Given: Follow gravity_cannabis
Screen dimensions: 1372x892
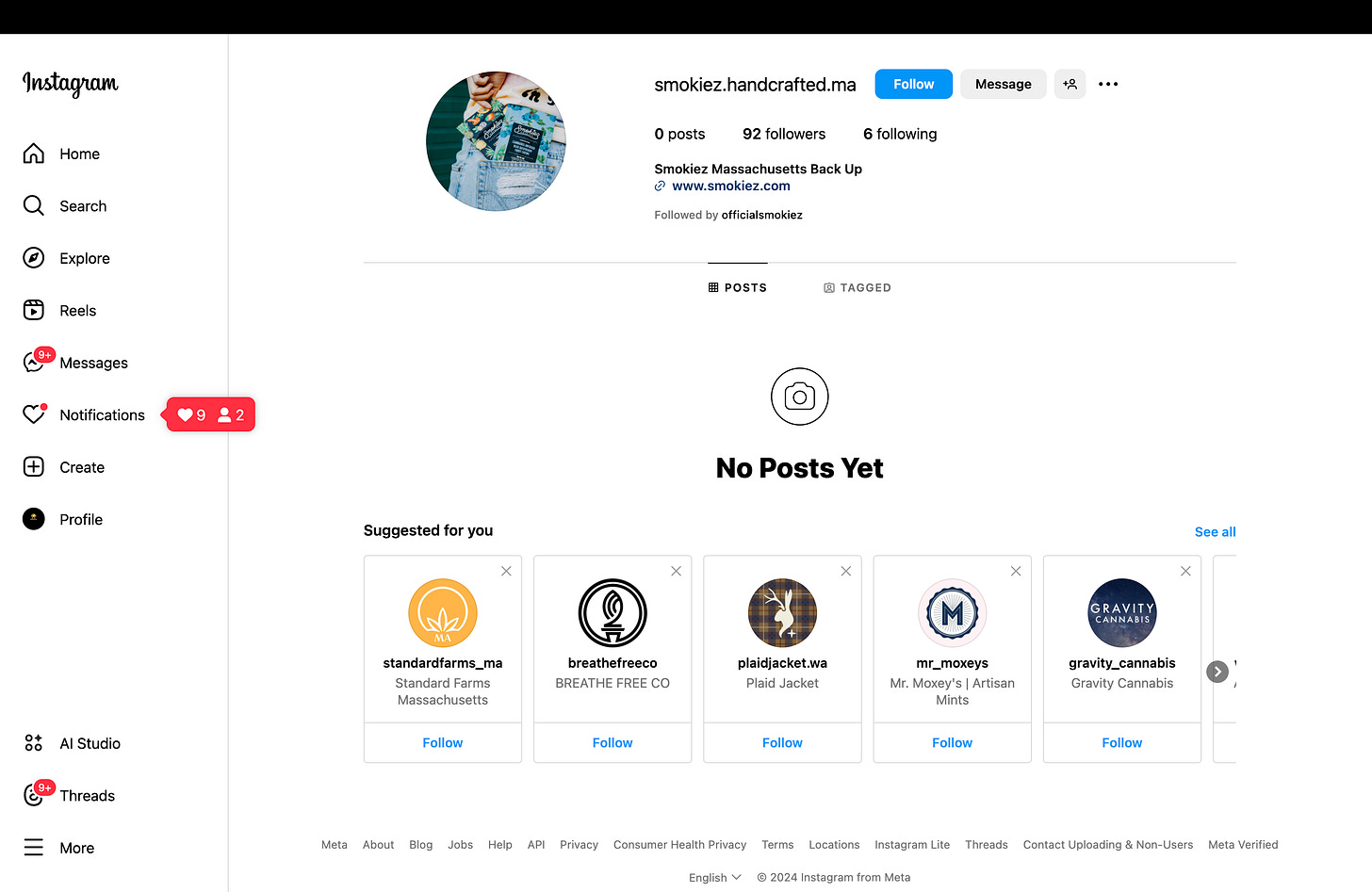Looking at the screenshot, I should click(x=1122, y=742).
